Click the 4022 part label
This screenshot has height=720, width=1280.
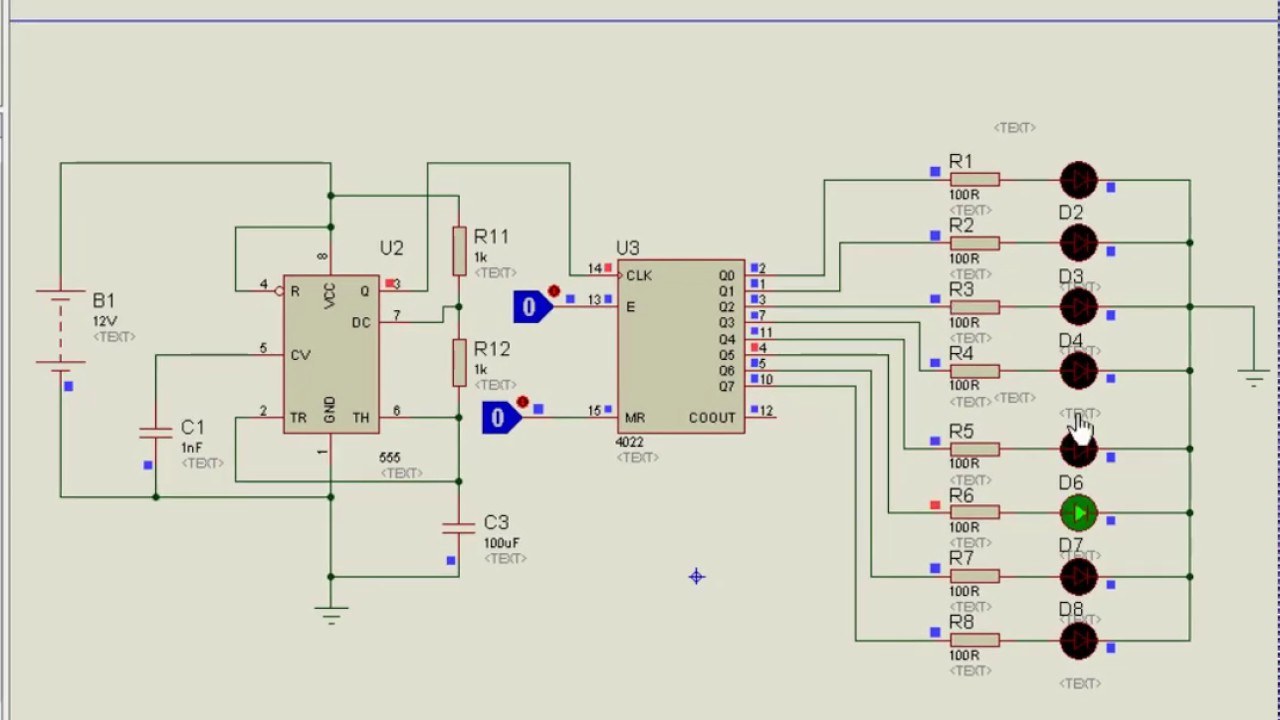[x=630, y=442]
